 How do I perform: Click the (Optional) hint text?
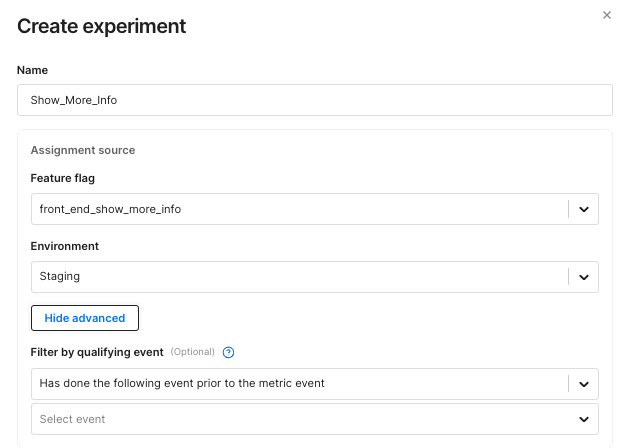192,352
